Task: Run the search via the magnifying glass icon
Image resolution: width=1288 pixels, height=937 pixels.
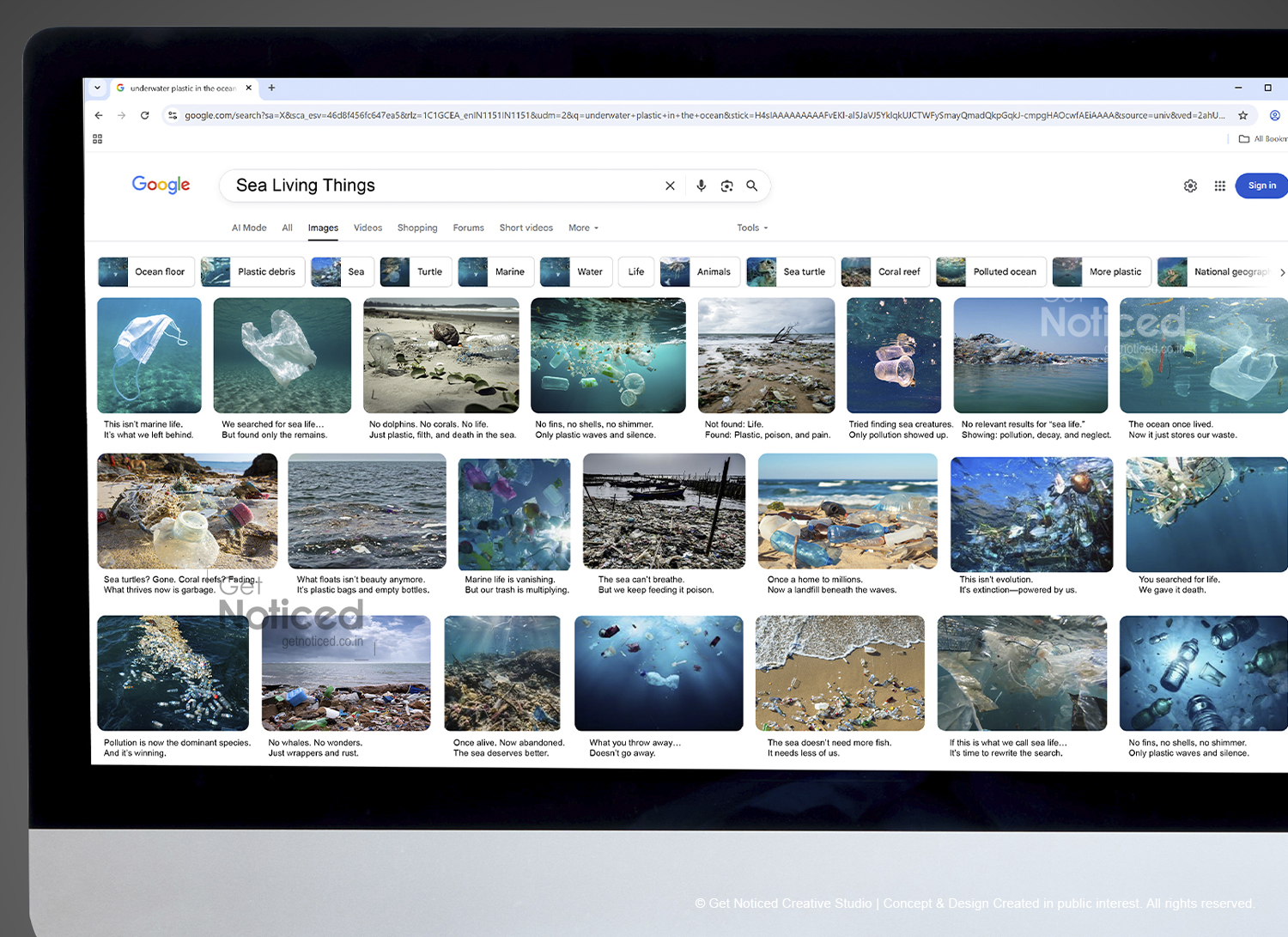Action: 751,186
